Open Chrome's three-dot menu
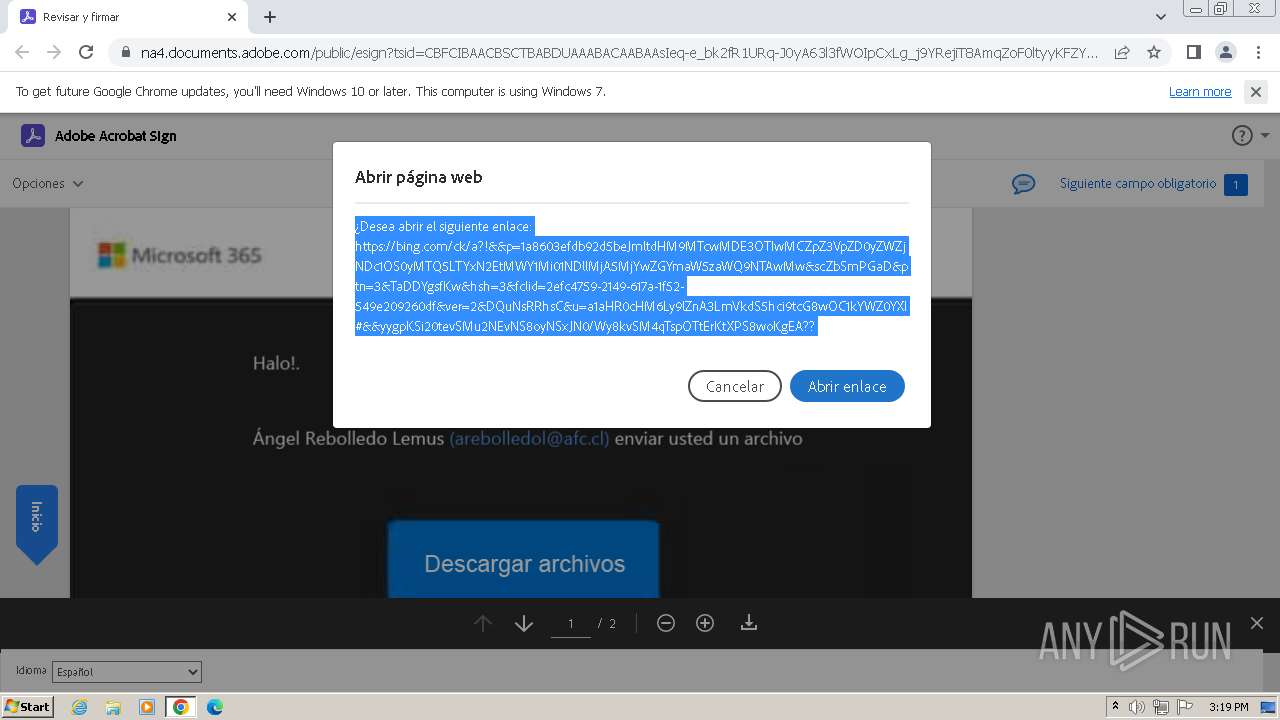 1257,52
